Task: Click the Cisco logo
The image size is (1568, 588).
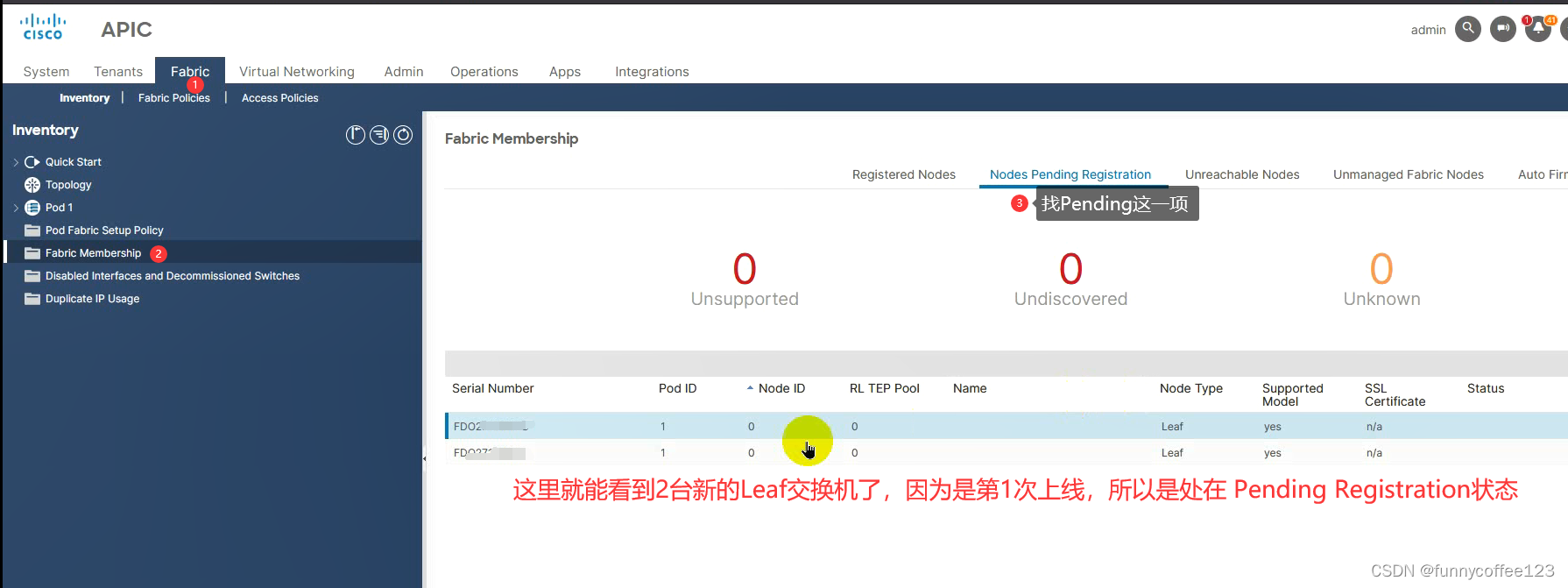Action: [43, 27]
